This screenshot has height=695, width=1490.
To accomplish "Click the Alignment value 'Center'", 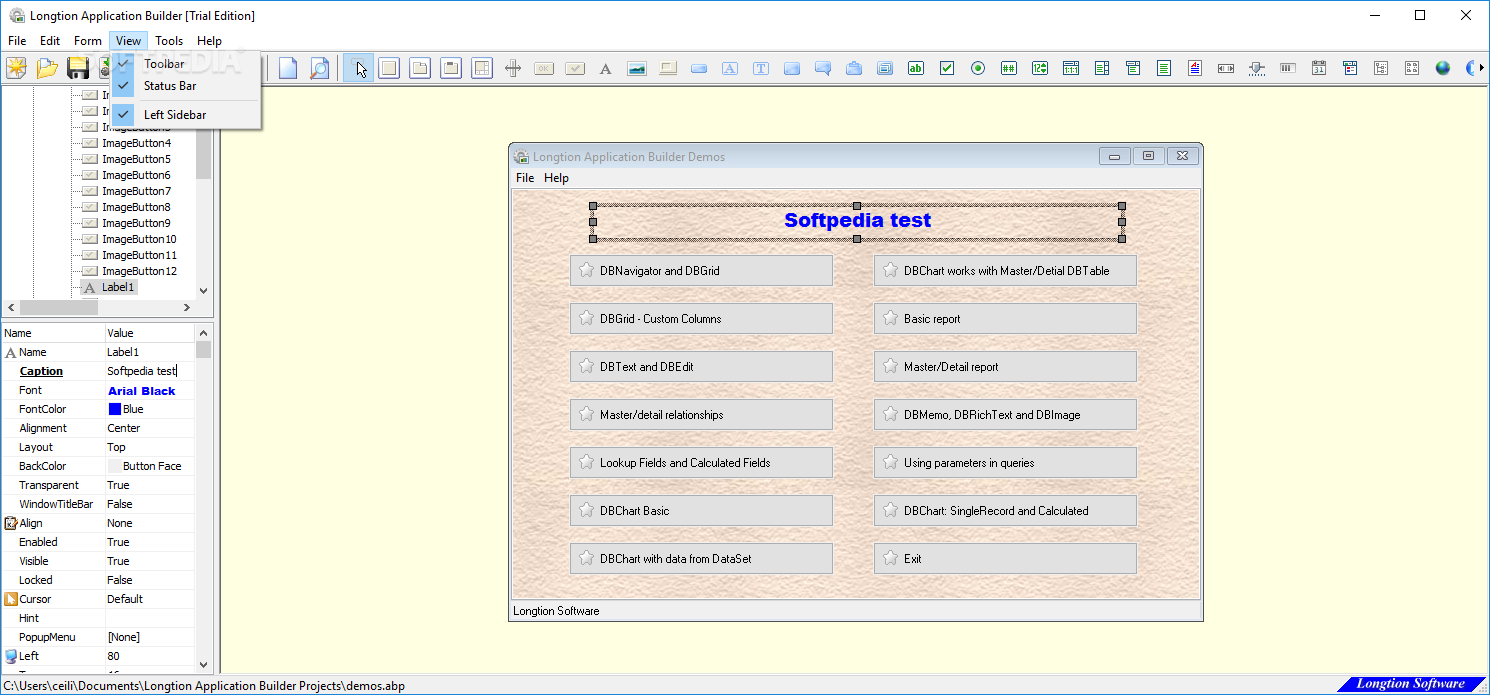I will click(124, 428).
